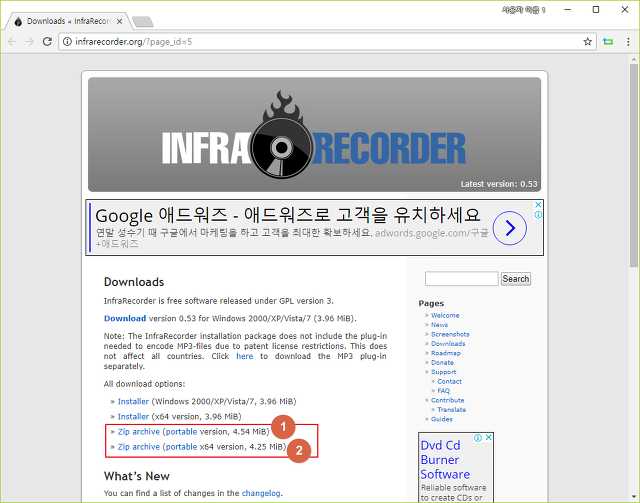Open the Contribute page link
640x503 pixels.
tap(447, 400)
